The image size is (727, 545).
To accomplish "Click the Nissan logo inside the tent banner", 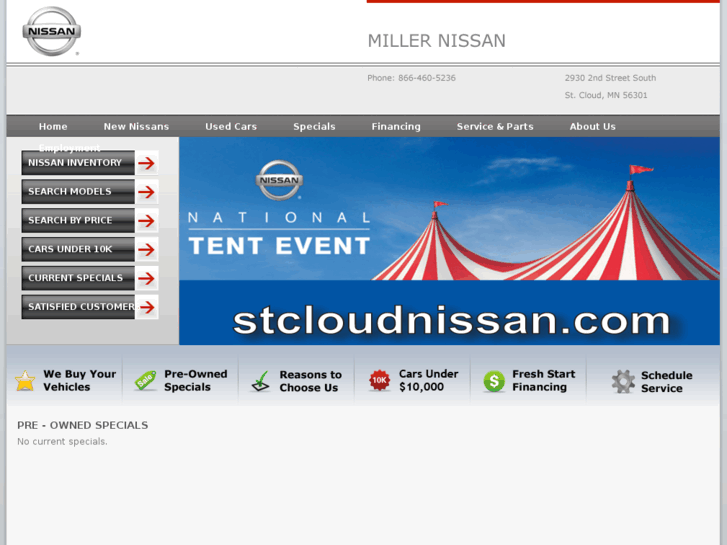I will coord(279,180).
